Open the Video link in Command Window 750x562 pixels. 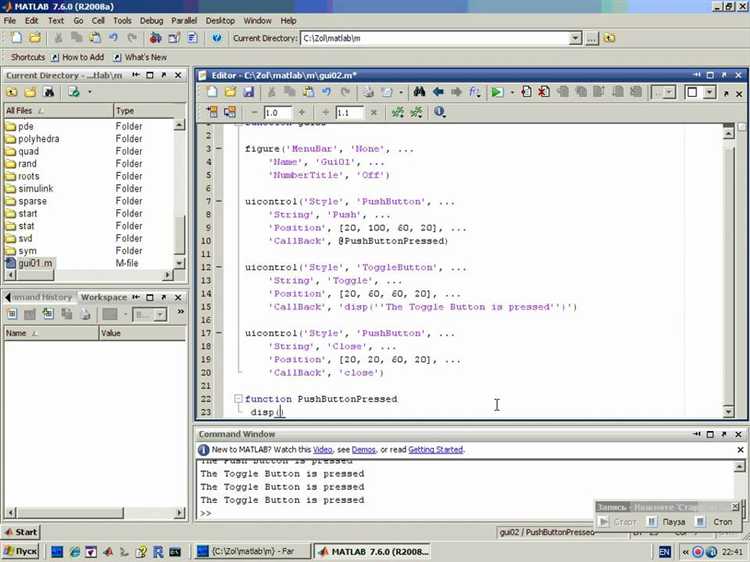coord(322,450)
